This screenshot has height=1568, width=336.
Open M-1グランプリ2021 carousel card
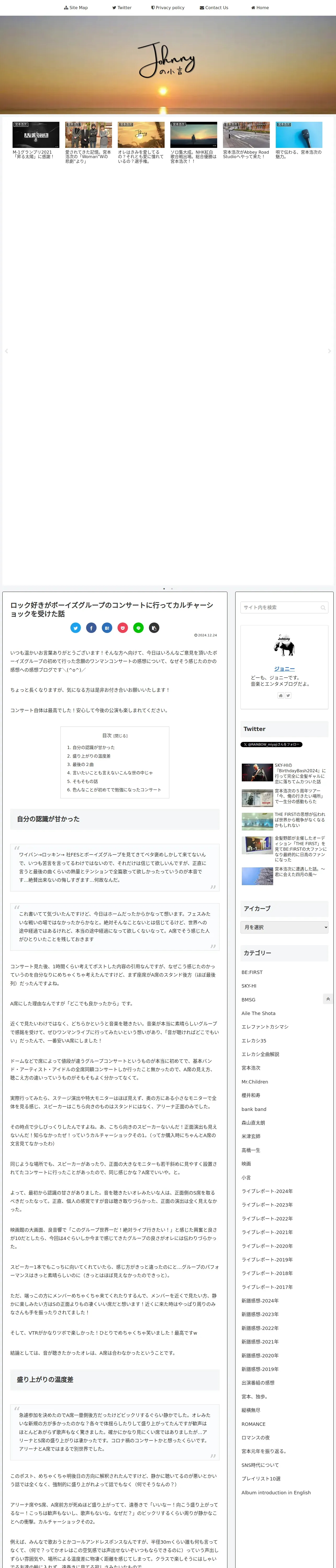pyautogui.click(x=36, y=143)
